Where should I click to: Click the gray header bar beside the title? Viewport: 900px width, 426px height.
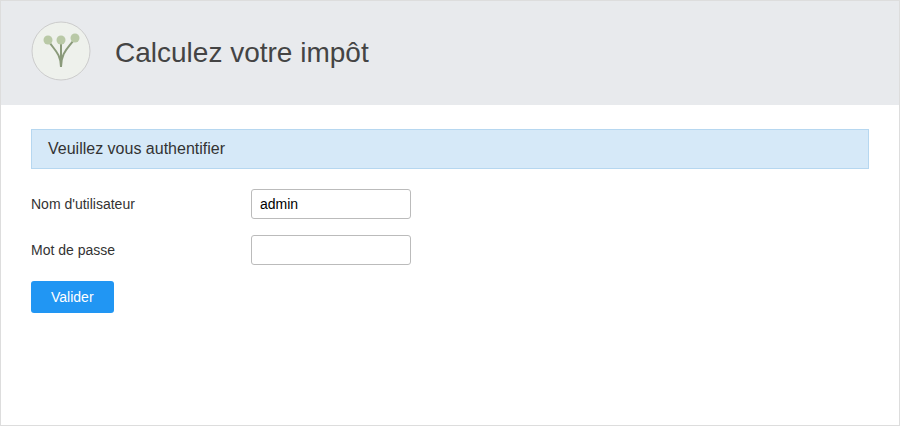click(631, 52)
